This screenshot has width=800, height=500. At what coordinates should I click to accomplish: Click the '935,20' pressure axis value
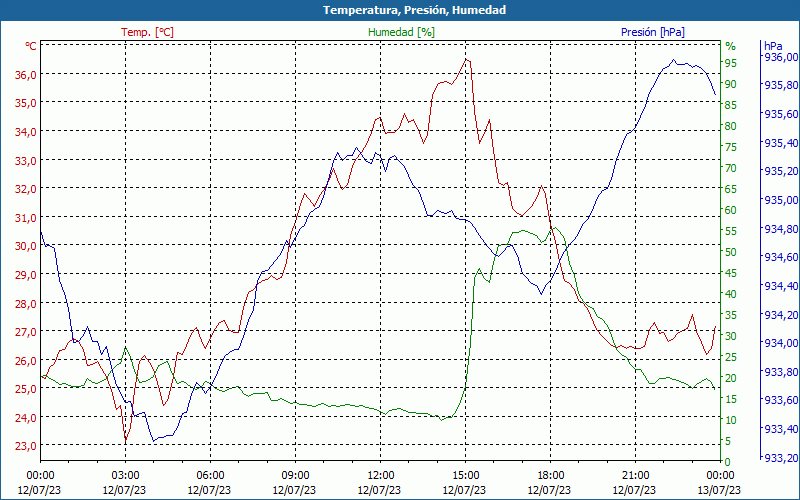coord(779,171)
